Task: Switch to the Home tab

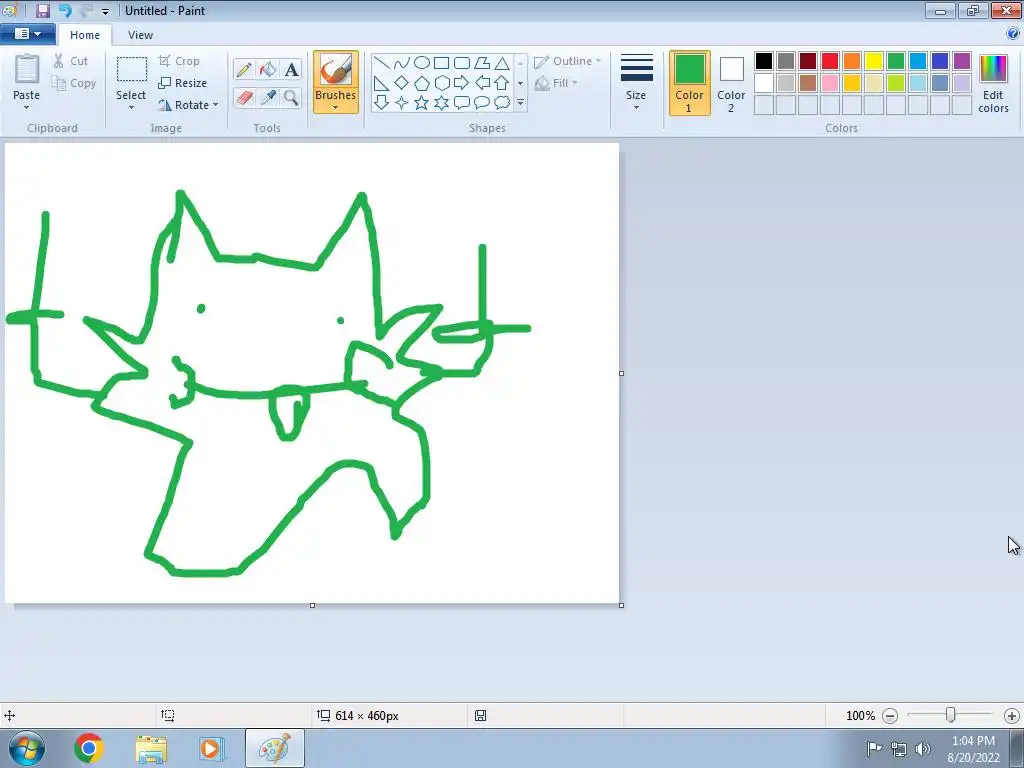Action: 85,35
